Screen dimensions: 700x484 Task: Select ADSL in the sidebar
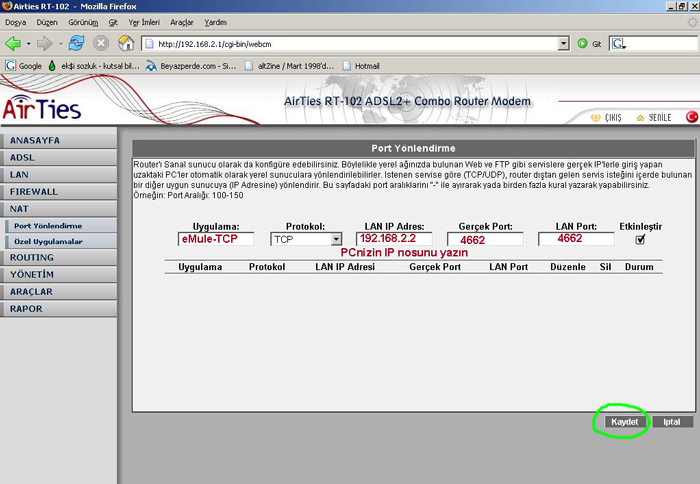58,158
